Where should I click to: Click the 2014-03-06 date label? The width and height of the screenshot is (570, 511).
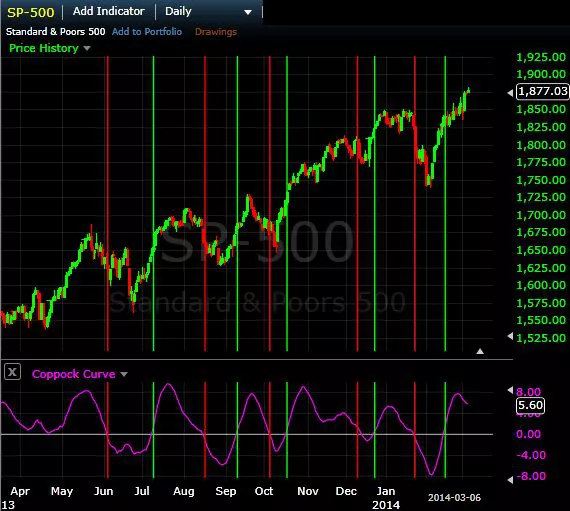coord(454,498)
